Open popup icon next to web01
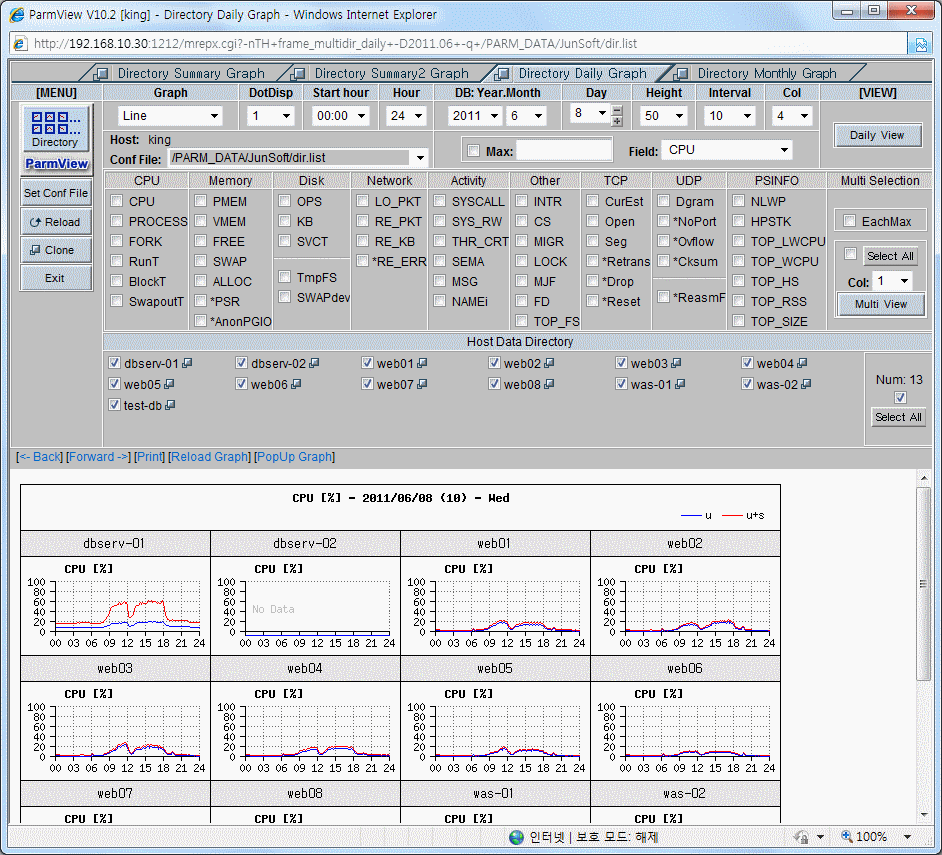This screenshot has width=942, height=855. pos(422,363)
